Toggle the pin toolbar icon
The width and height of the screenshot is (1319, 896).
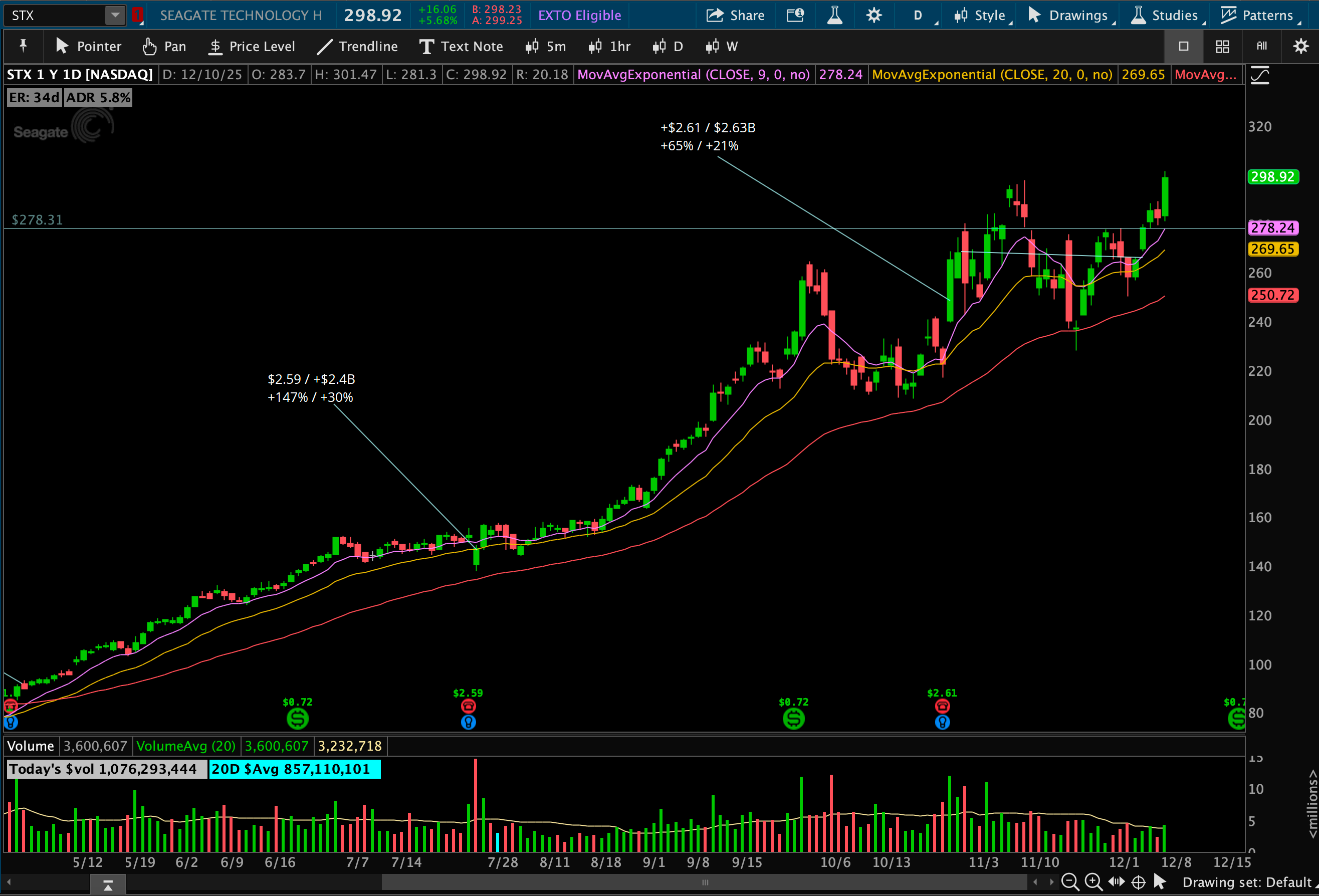coord(23,46)
